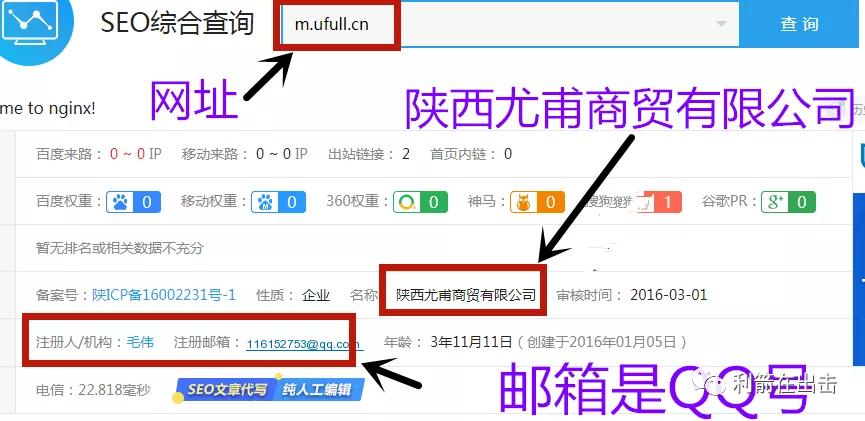Viewport: 865px width, 421px height.
Task: Click the 百度来路 label
Action: coord(70,154)
